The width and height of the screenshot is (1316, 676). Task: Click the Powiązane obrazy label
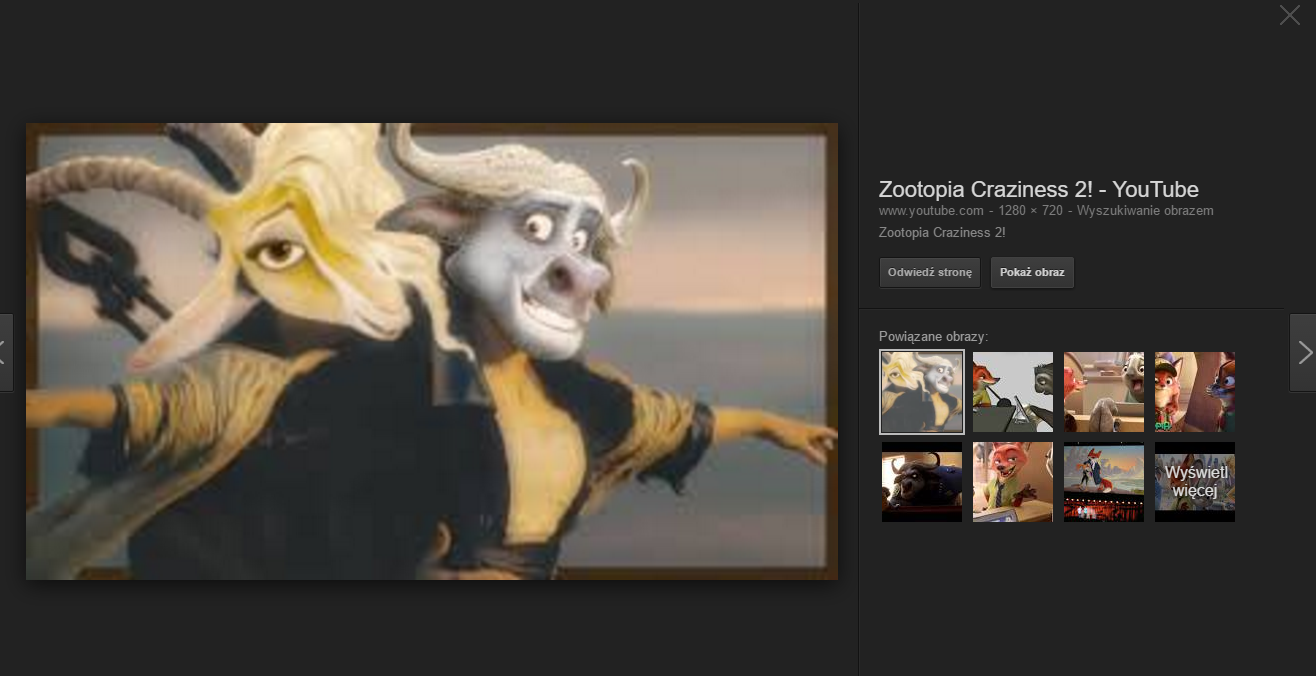[x=933, y=336]
